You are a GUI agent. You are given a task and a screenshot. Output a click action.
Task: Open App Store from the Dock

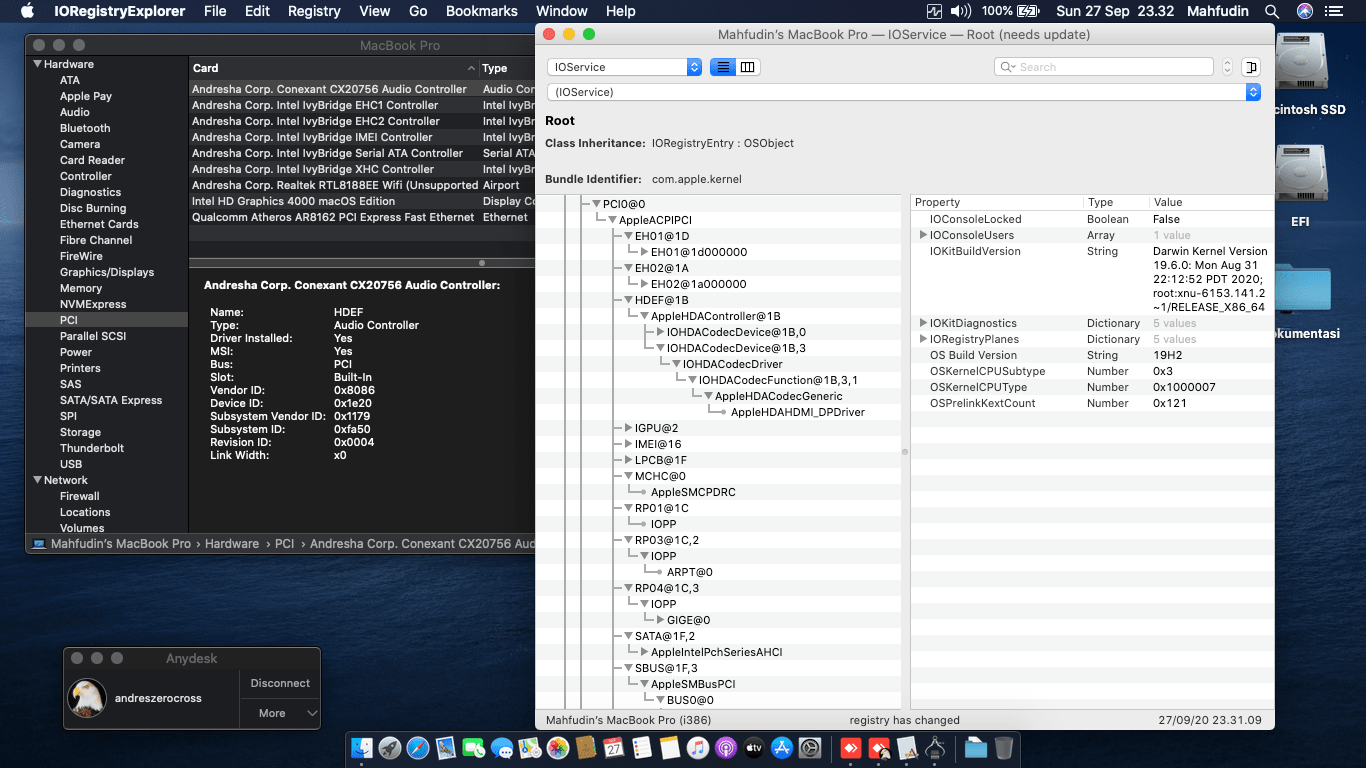coord(782,747)
